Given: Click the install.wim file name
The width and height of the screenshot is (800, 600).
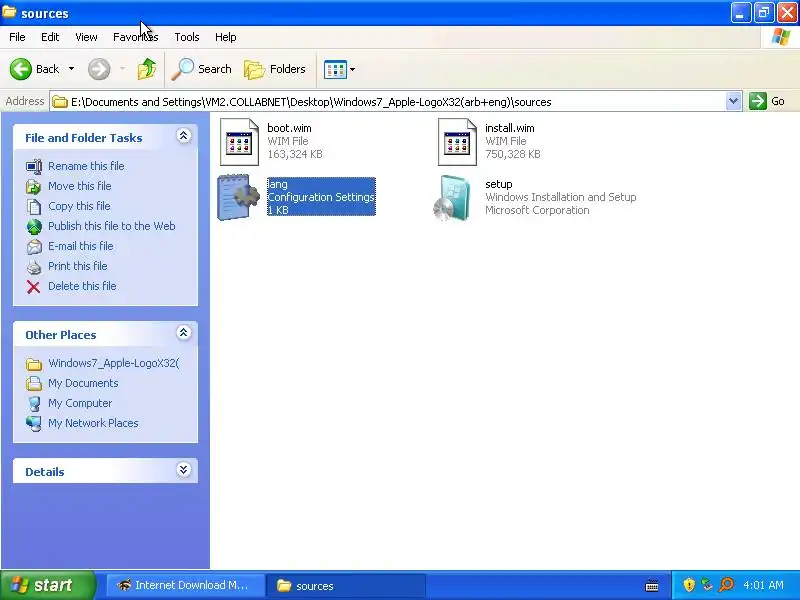Looking at the screenshot, I should [510, 128].
